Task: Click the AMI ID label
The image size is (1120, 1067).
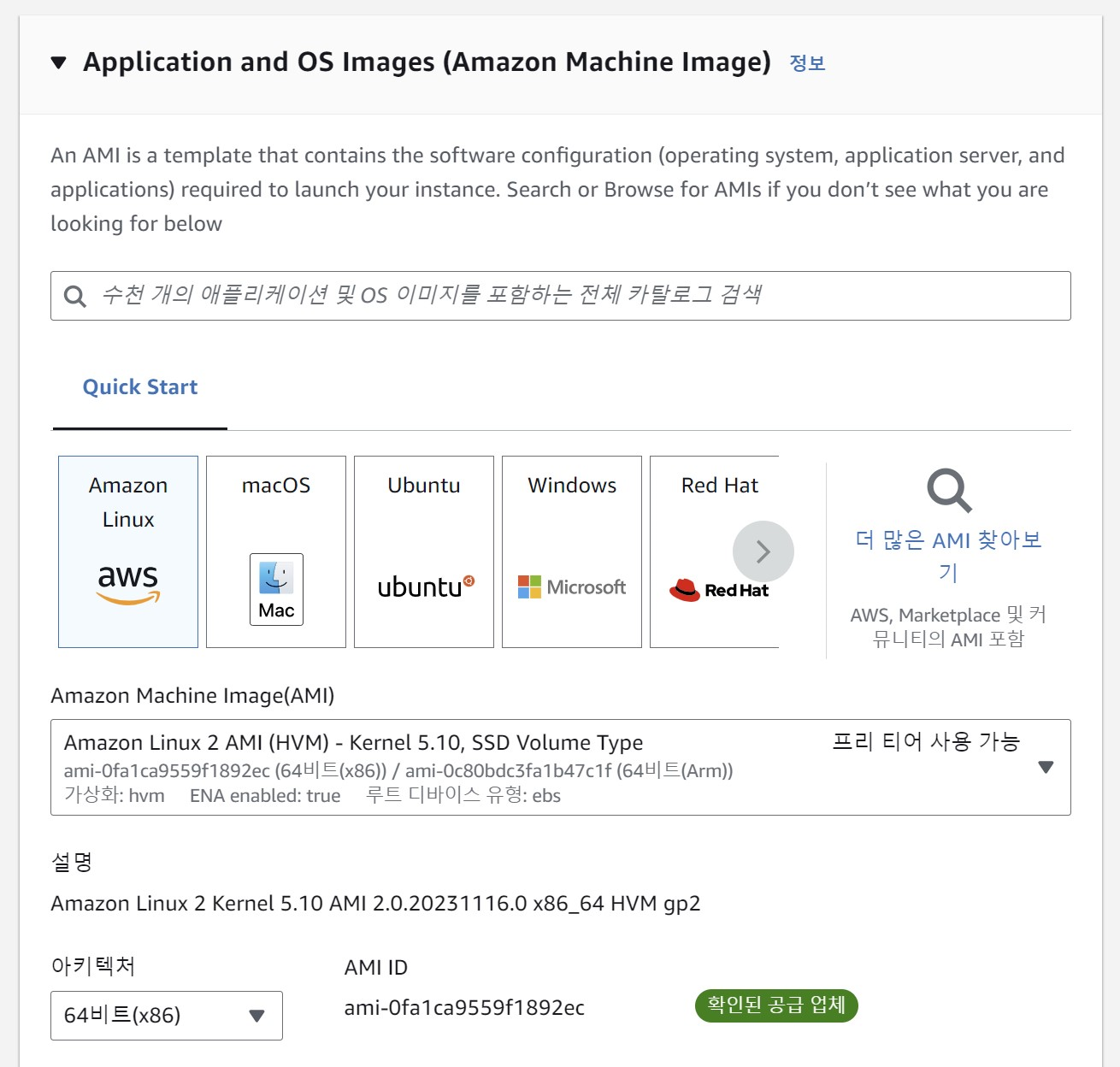Action: click(x=376, y=968)
